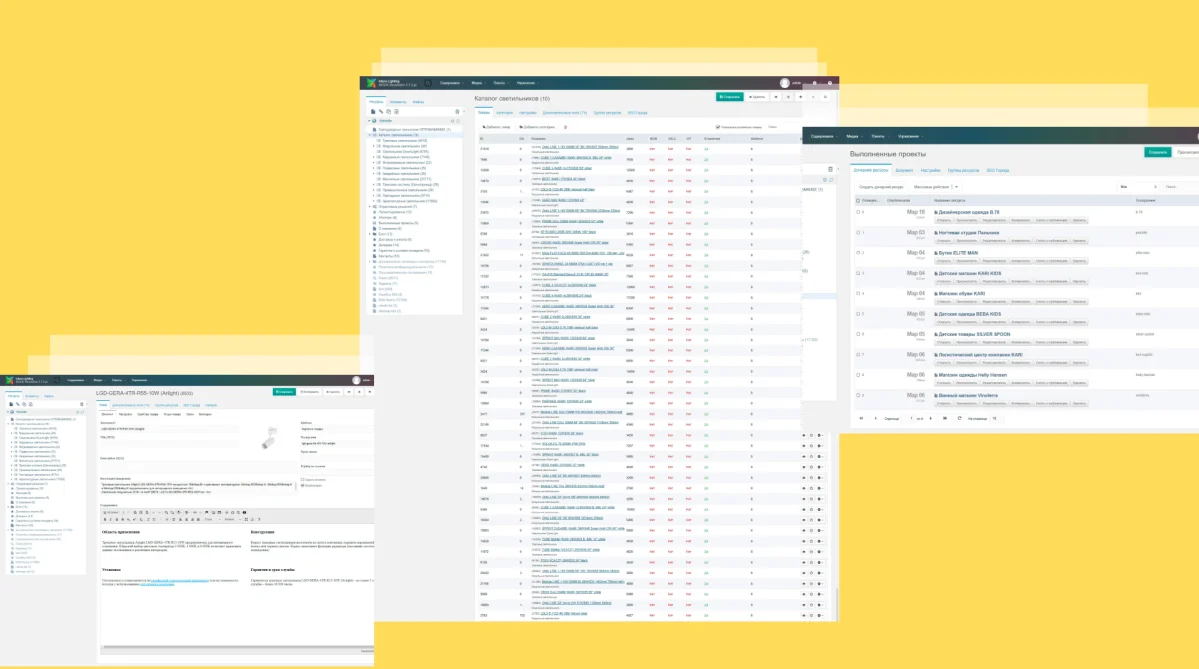Expand Модульные светильники in the catalog window tree
This screenshot has height=669, width=1199.
point(374,146)
